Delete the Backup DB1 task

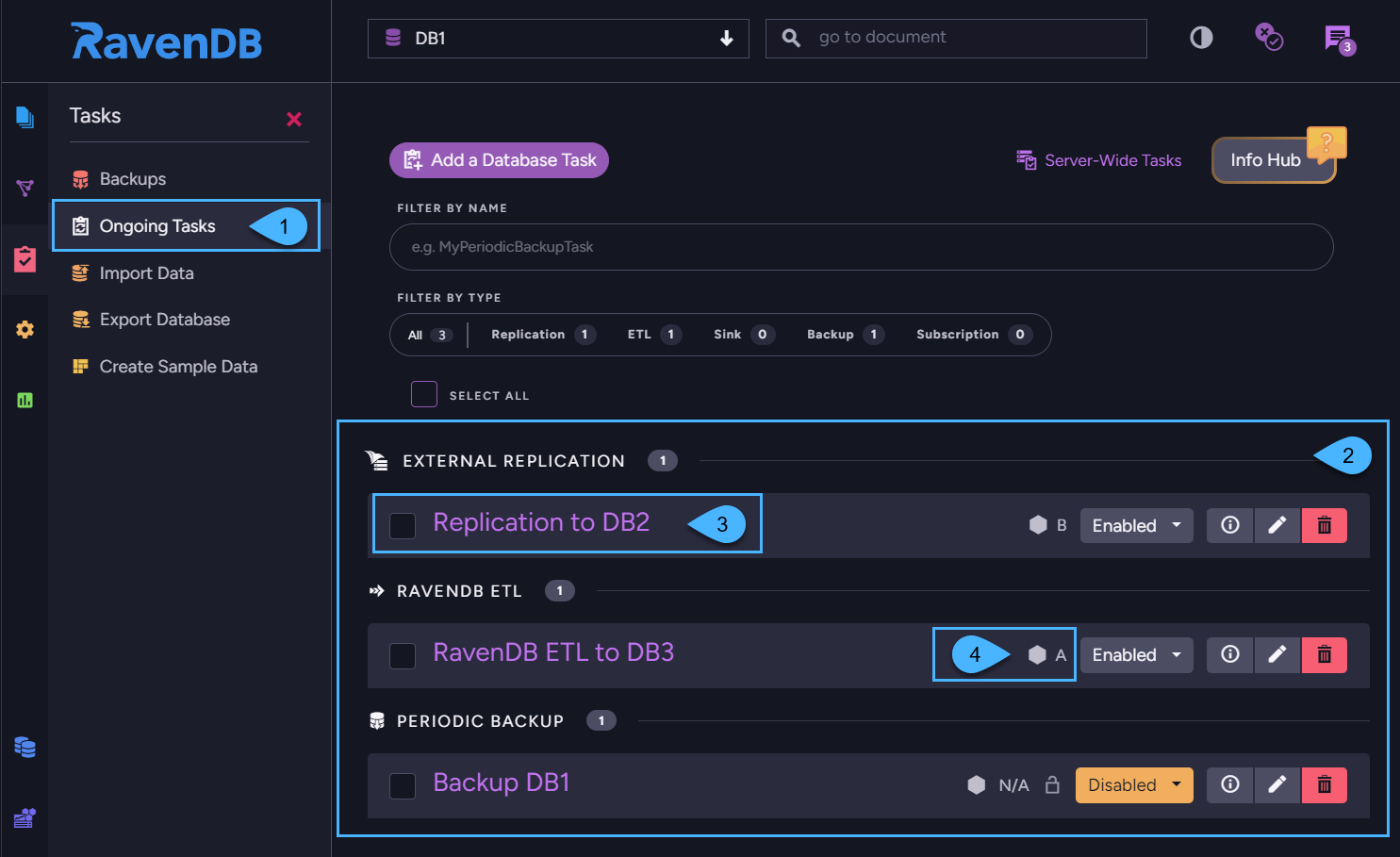(x=1325, y=784)
